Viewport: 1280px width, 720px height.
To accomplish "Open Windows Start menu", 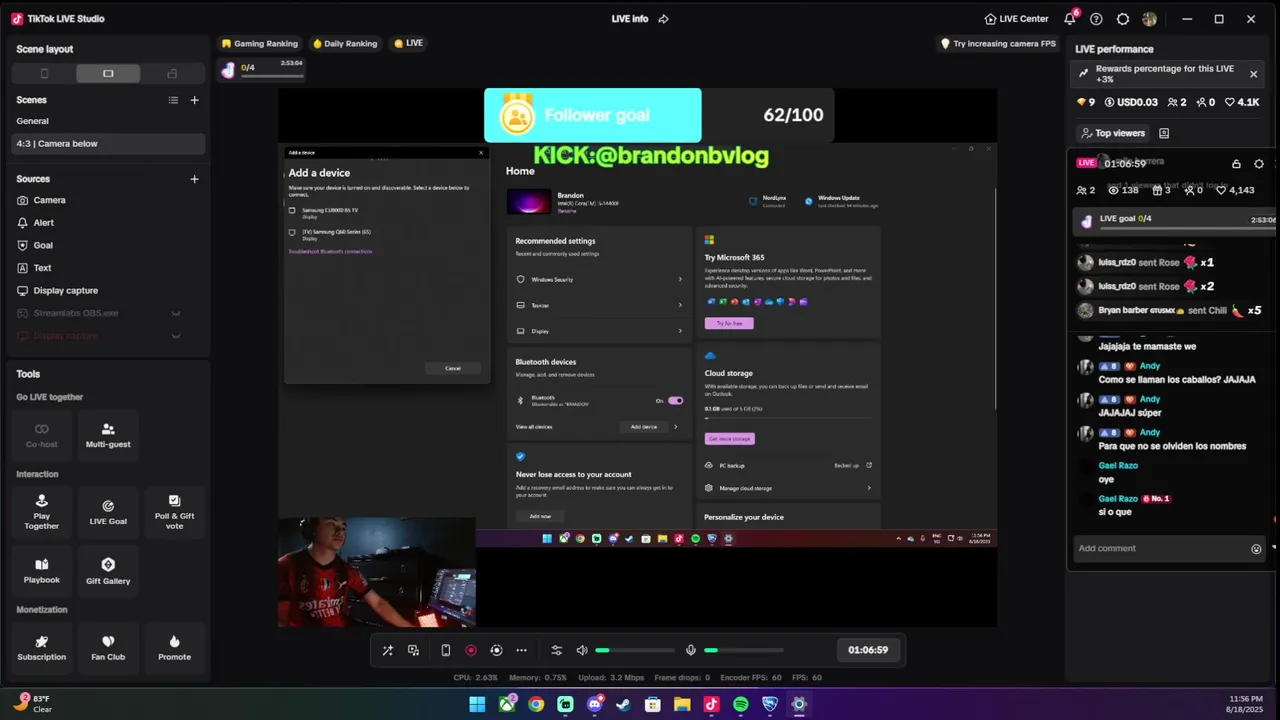I will (x=478, y=704).
